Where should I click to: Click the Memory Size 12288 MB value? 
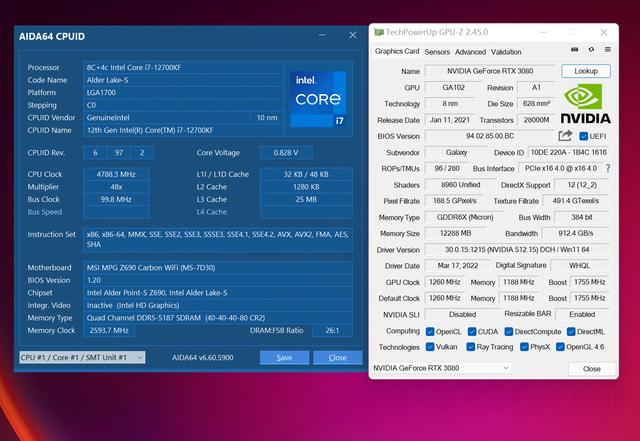(x=455, y=233)
